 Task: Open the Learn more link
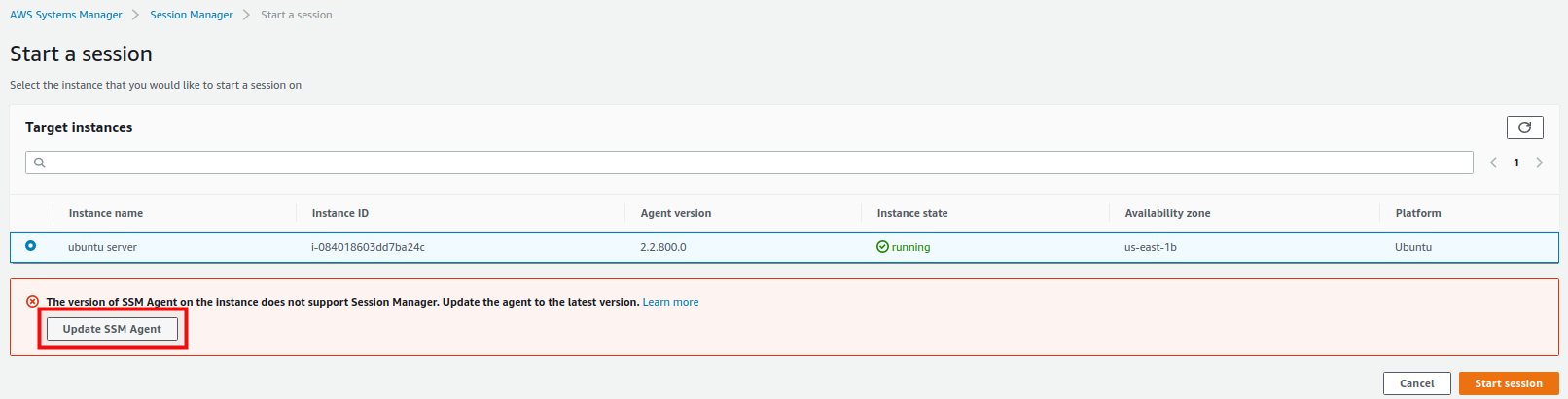coord(670,302)
